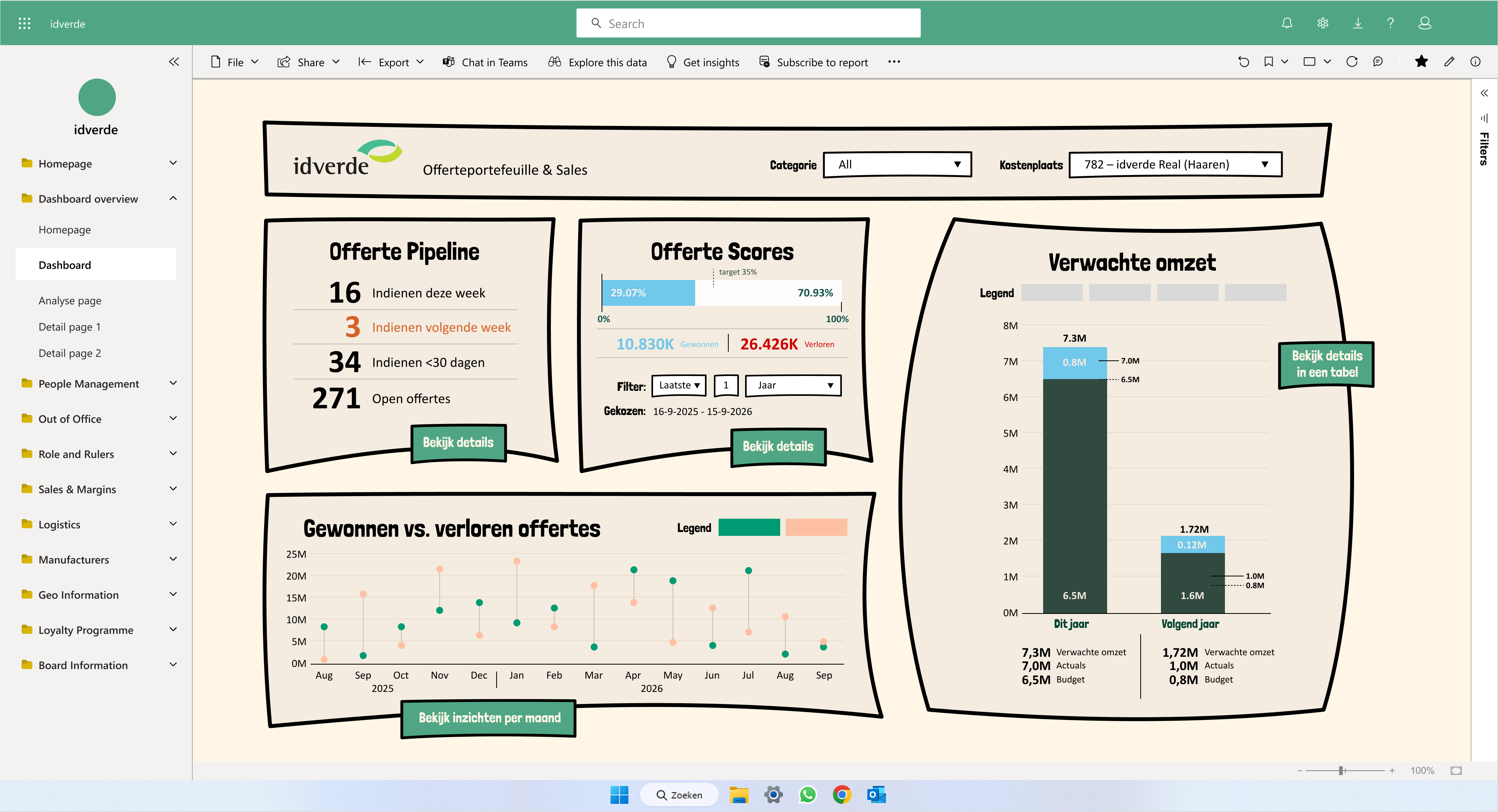Click fit to page icon near zoom
This screenshot has width=1498, height=812.
[x=1456, y=770]
